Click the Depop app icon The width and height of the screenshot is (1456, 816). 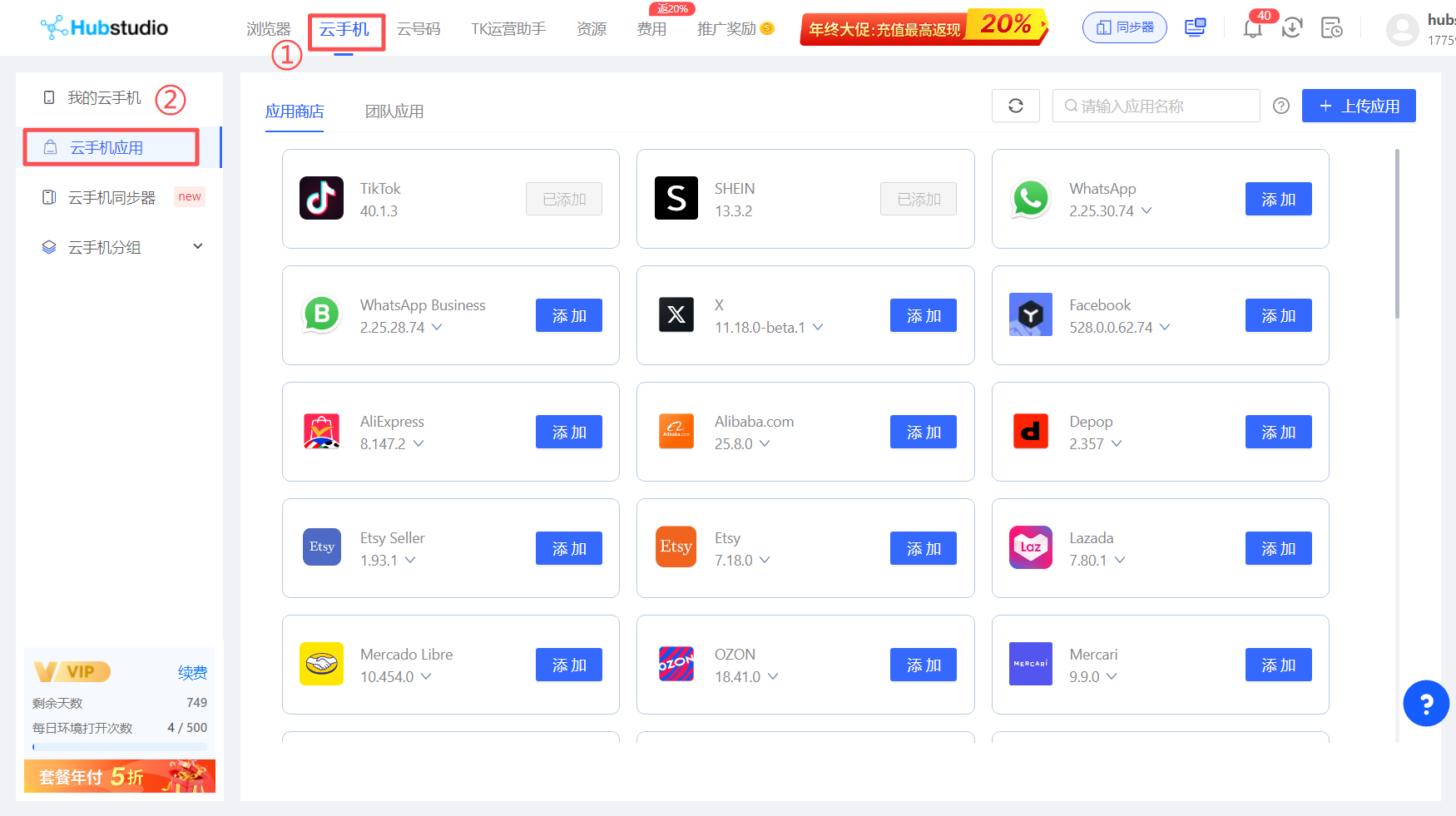click(1031, 431)
